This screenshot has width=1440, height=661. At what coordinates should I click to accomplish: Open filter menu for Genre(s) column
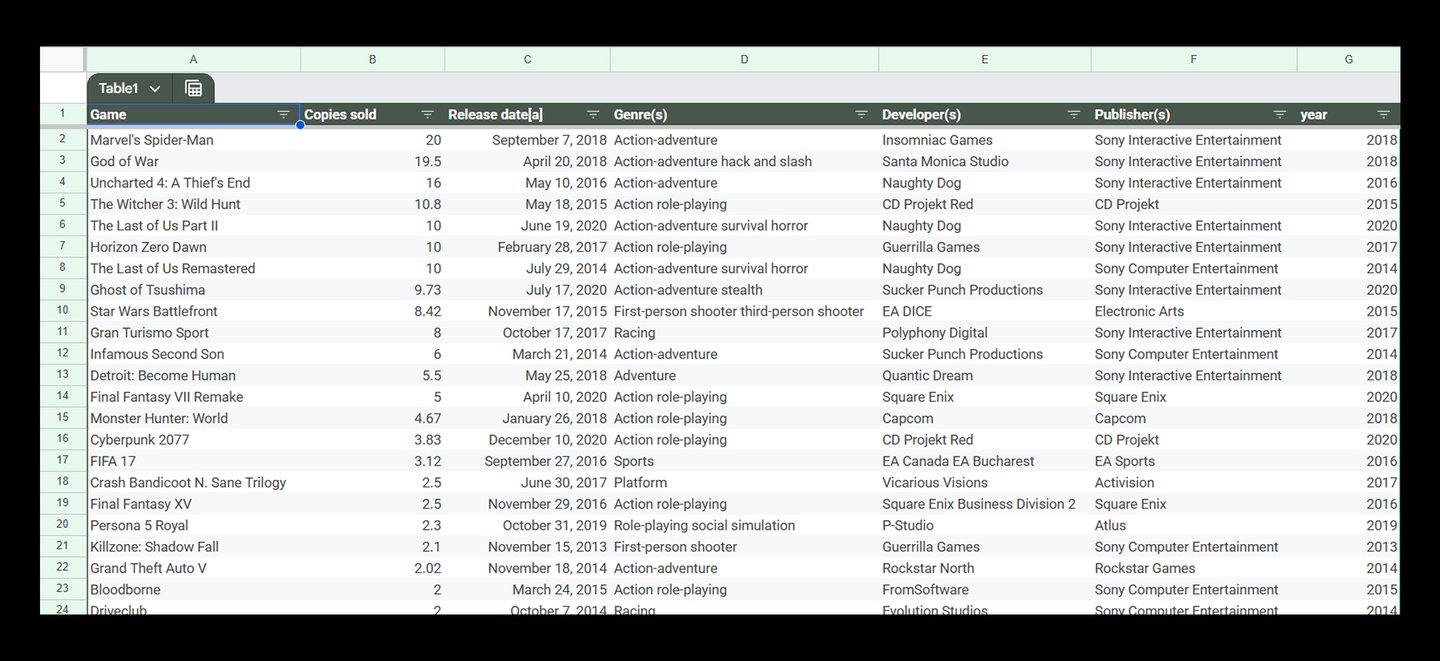coord(862,115)
